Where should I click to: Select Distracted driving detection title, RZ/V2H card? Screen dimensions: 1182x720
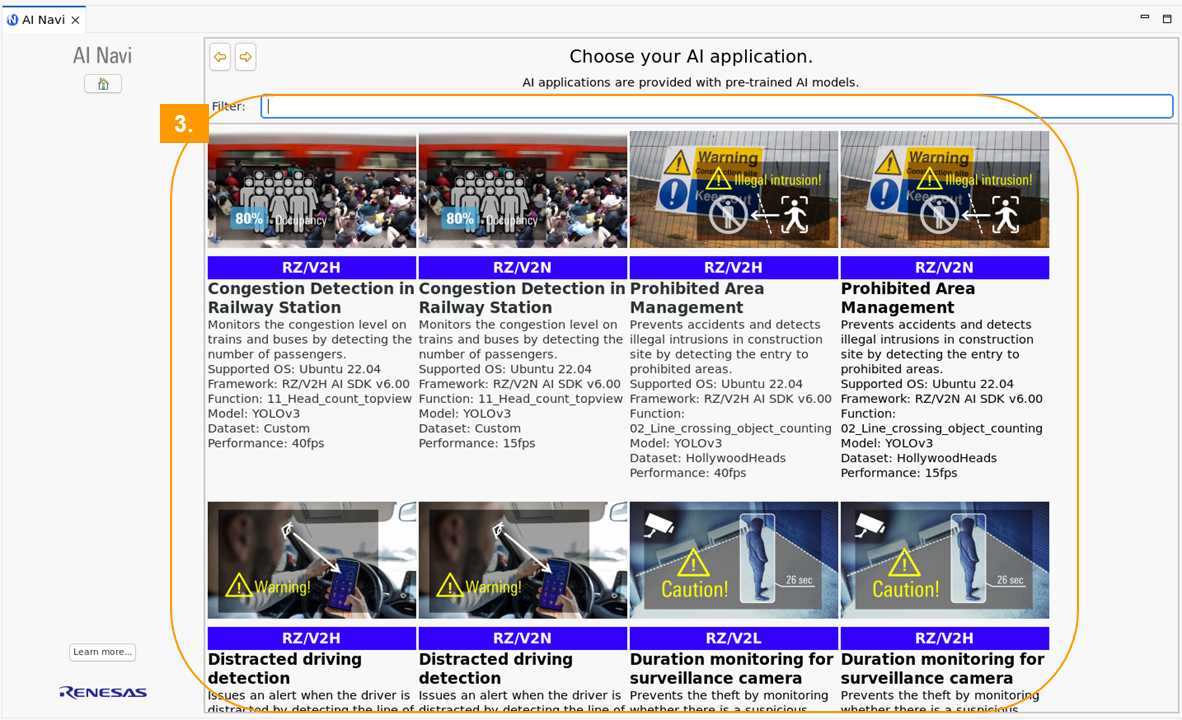[285, 669]
